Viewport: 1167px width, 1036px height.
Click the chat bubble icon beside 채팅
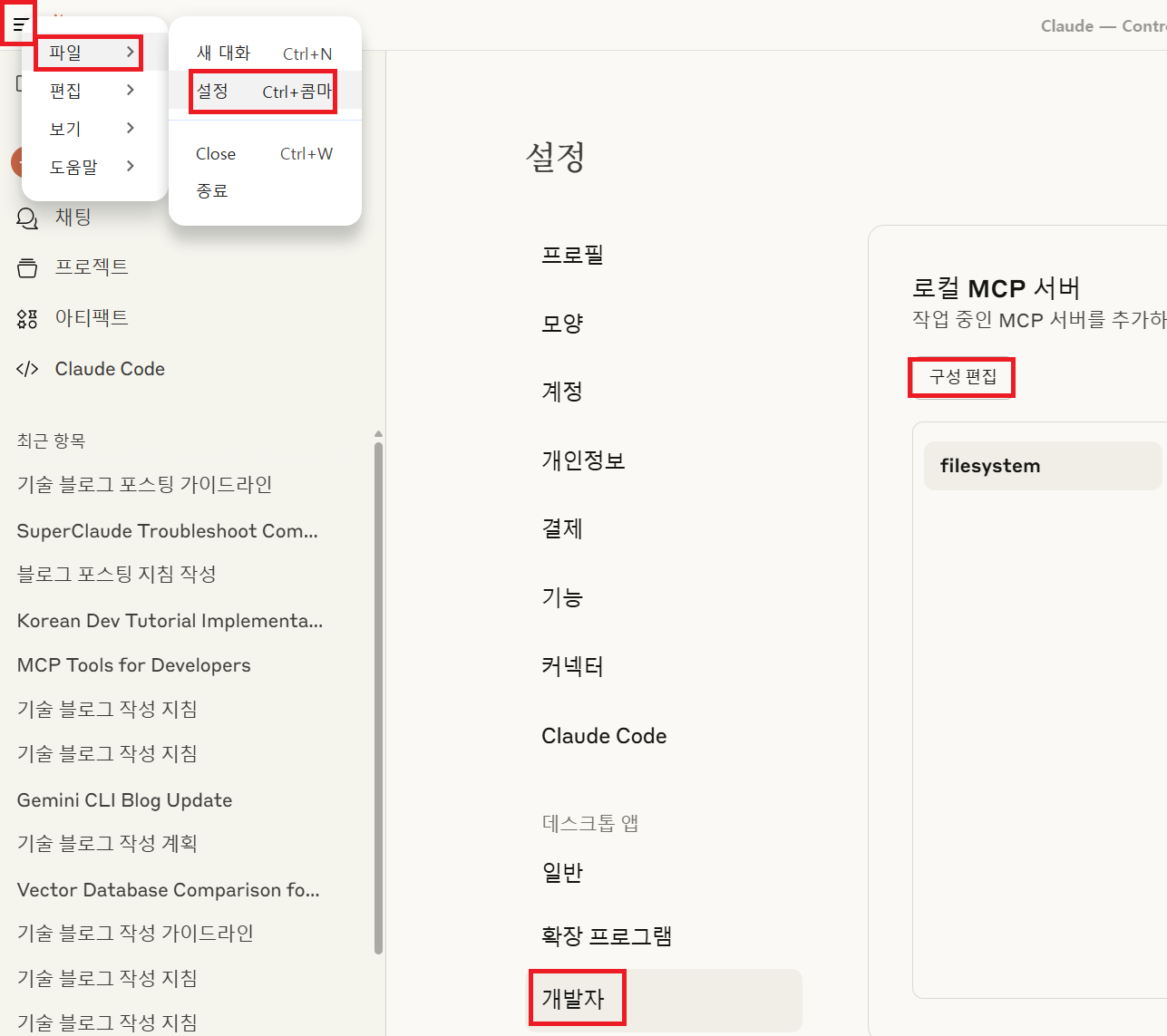point(27,218)
